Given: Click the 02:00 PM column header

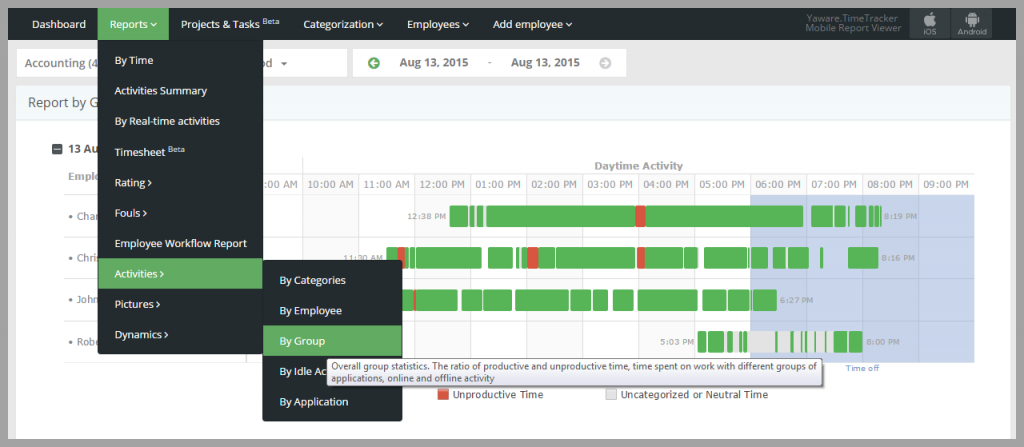Looking at the screenshot, I should [x=554, y=185].
